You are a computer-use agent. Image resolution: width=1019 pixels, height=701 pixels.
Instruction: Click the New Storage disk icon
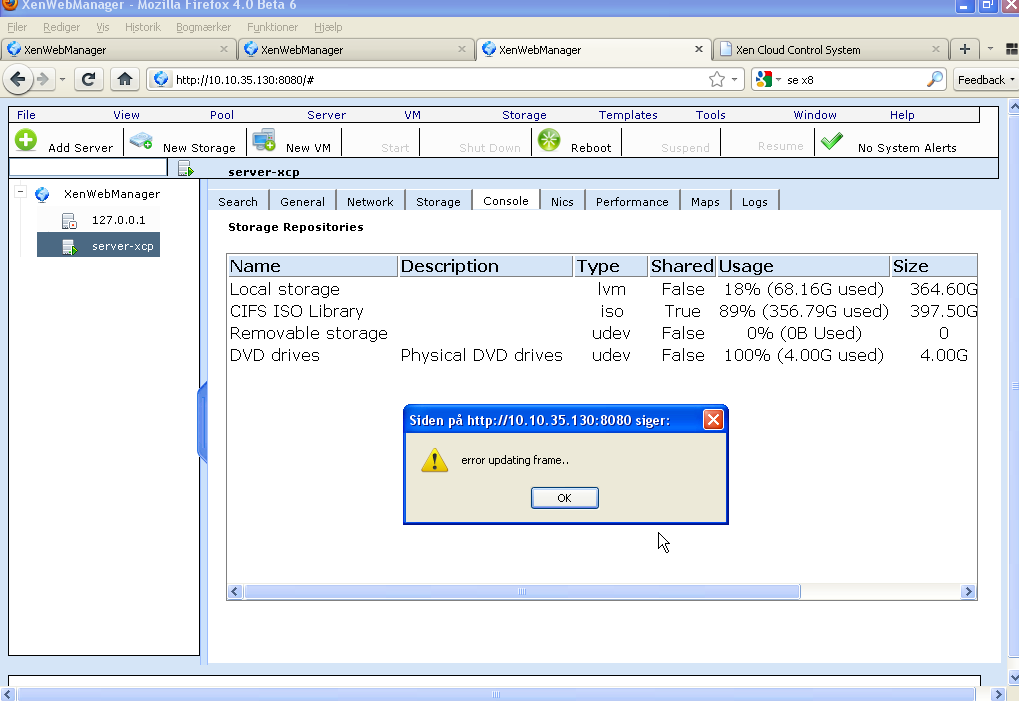click(x=141, y=141)
